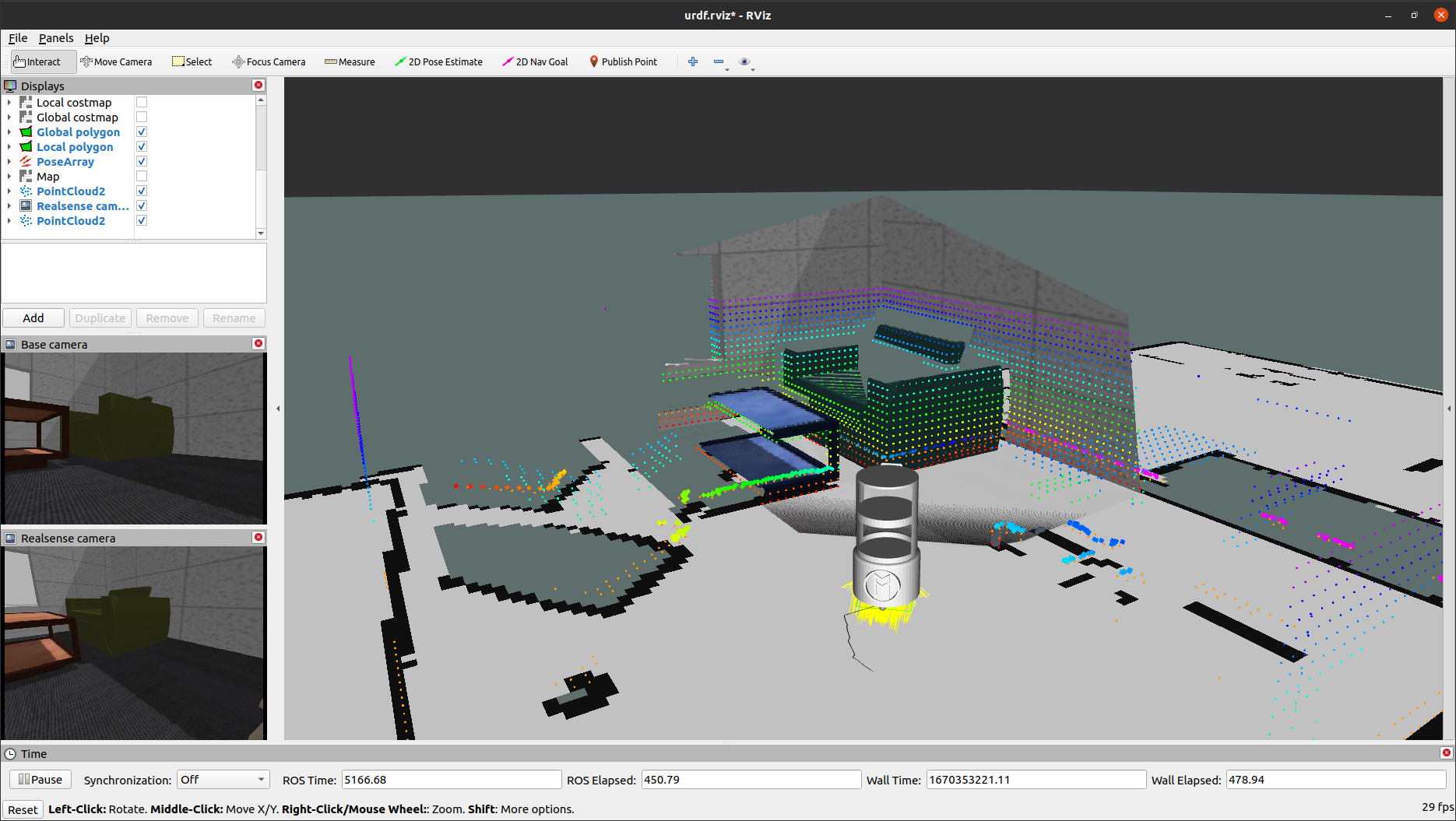Open the Synchronization dropdown
Viewport: 1456px width, 821px height.
223,779
